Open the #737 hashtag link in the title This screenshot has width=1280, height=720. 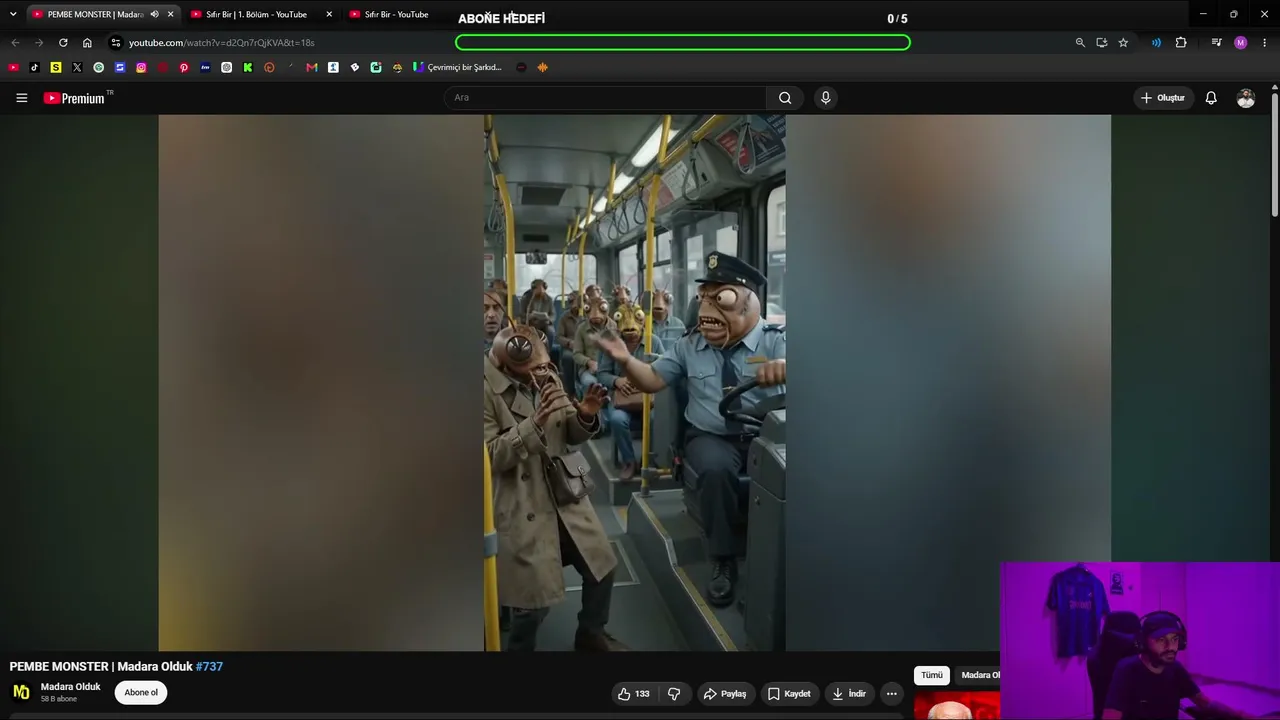click(x=209, y=667)
